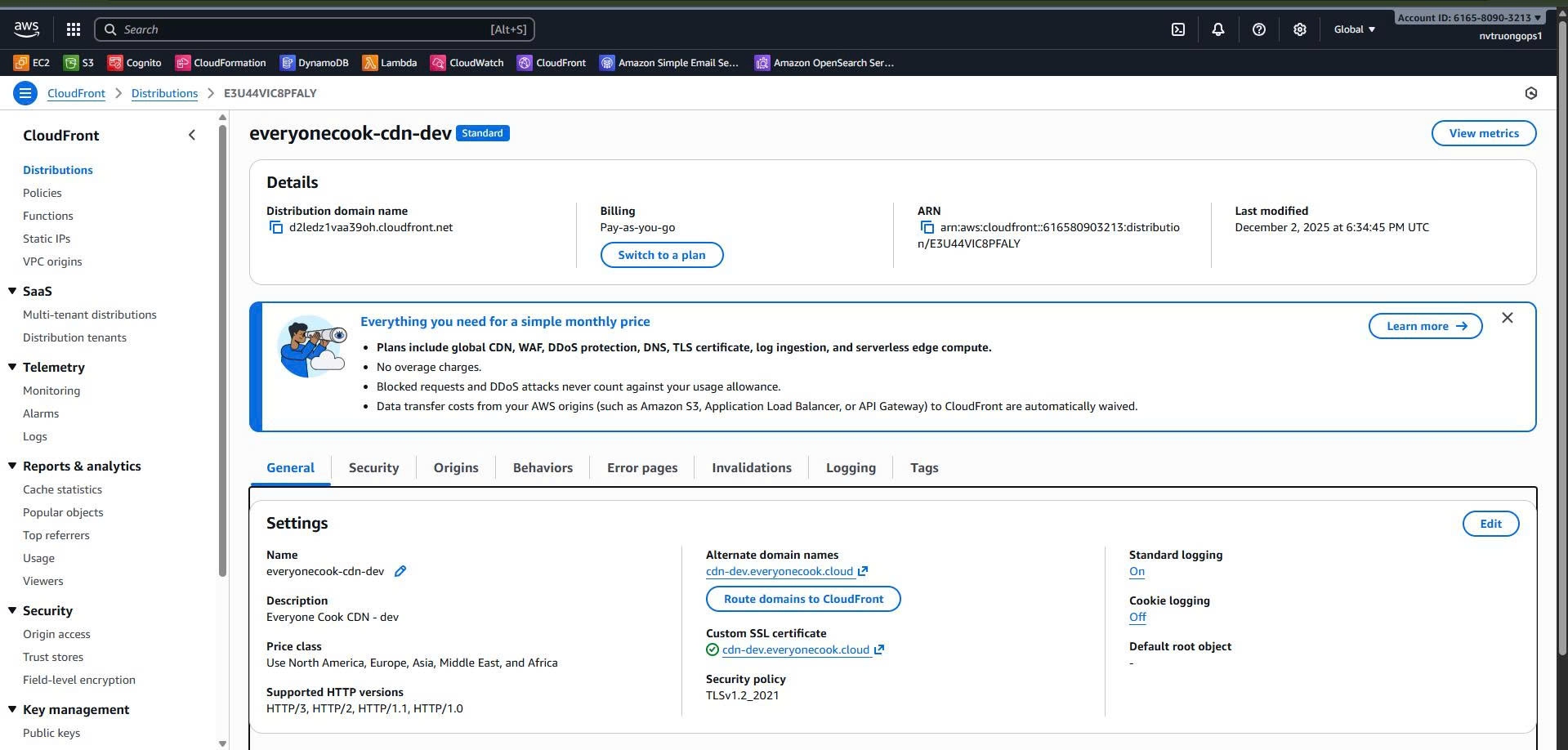Open the Global region dropdown
Screen dimensions: 1568x750
pyautogui.click(x=1355, y=29)
